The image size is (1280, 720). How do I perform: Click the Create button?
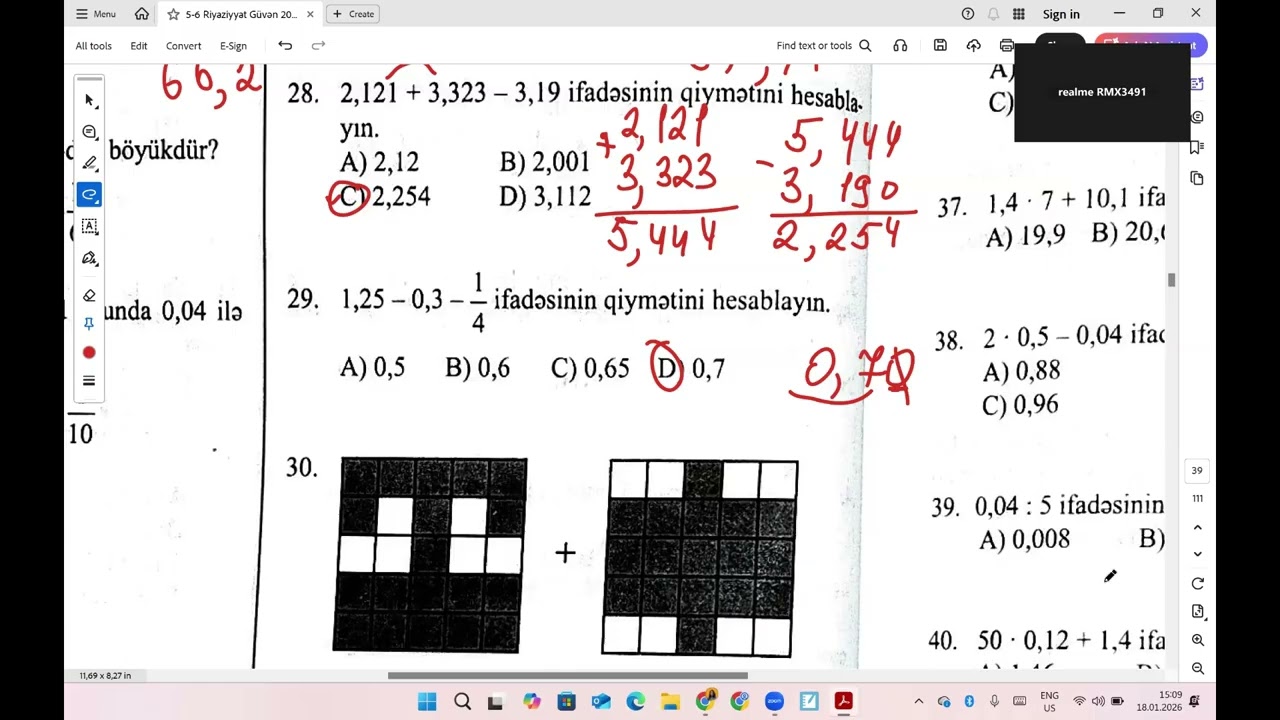click(x=353, y=14)
